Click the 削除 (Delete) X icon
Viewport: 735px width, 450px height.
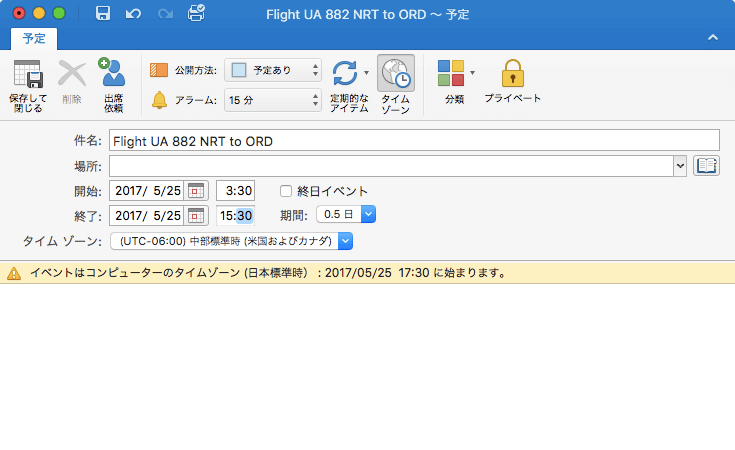click(x=72, y=74)
